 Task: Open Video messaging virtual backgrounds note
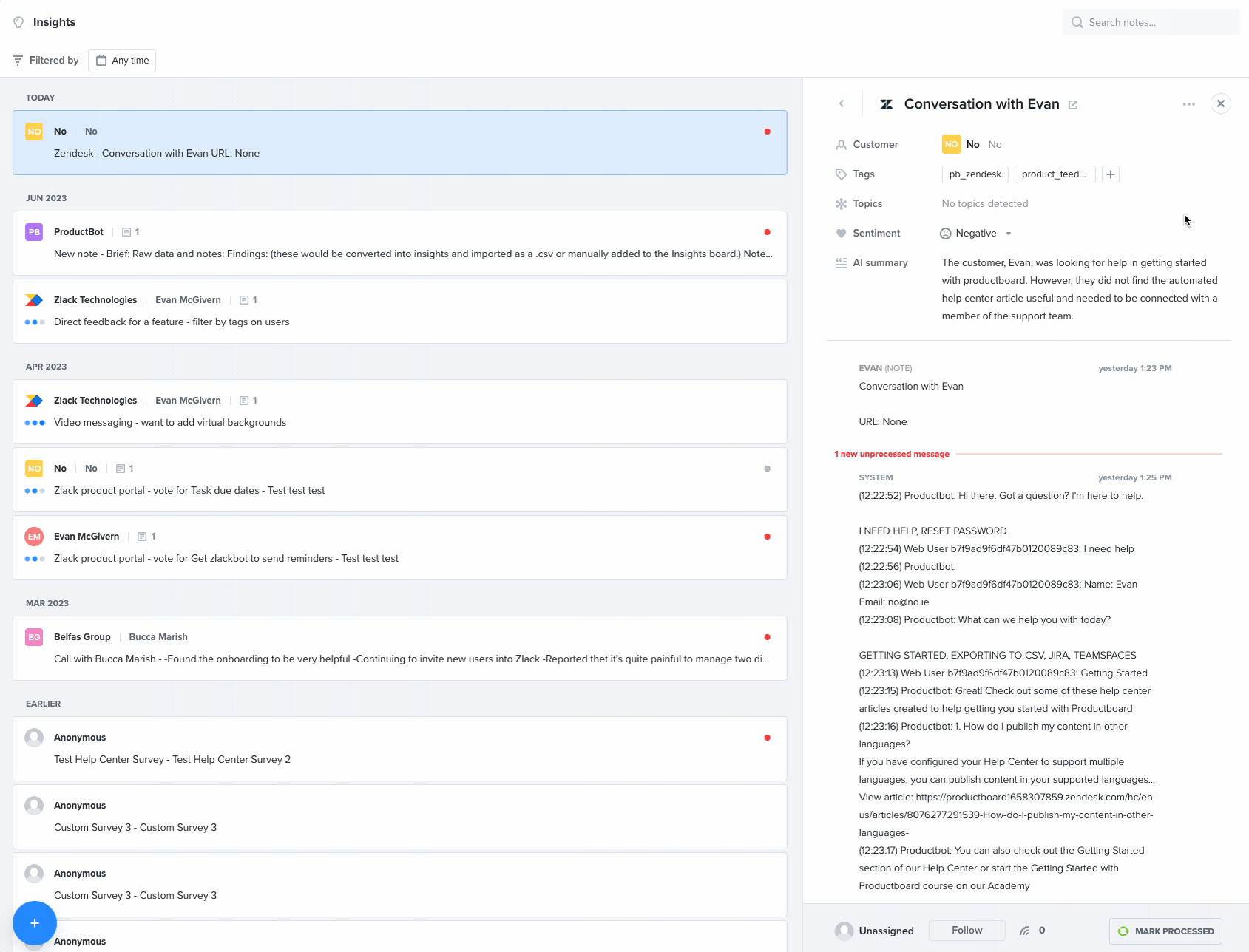point(400,412)
